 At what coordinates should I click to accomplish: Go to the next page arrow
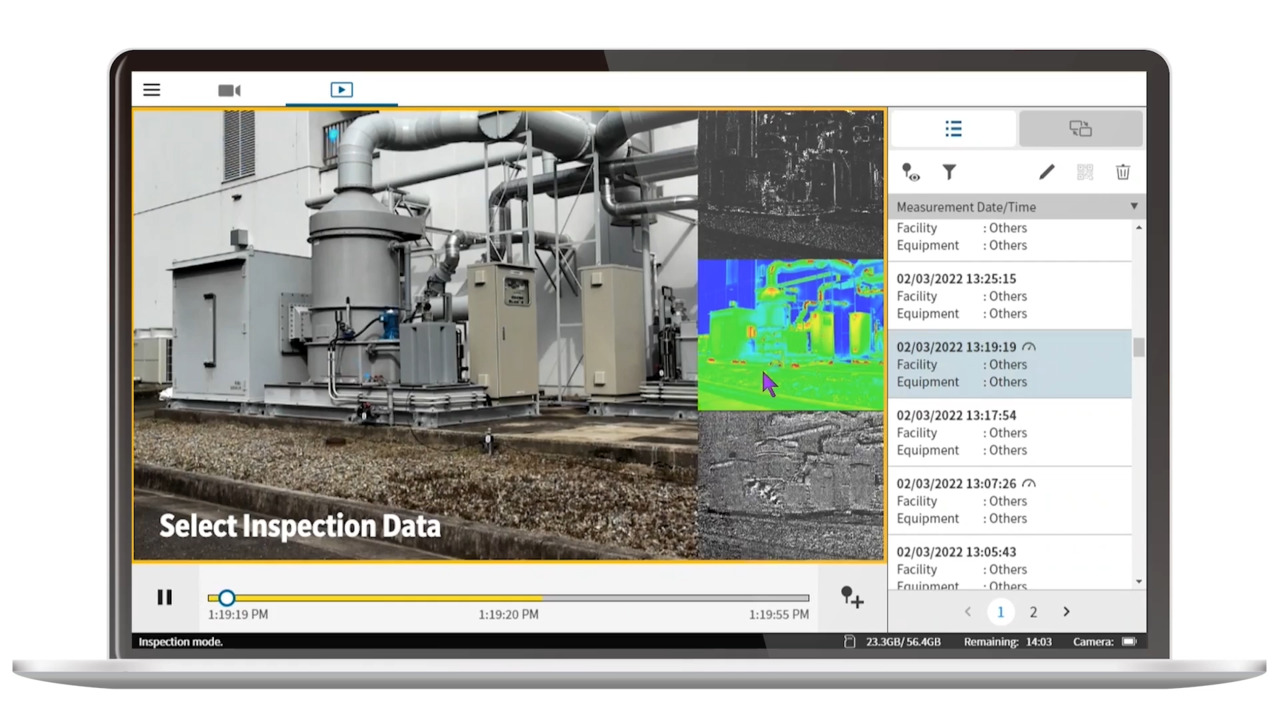click(1066, 612)
